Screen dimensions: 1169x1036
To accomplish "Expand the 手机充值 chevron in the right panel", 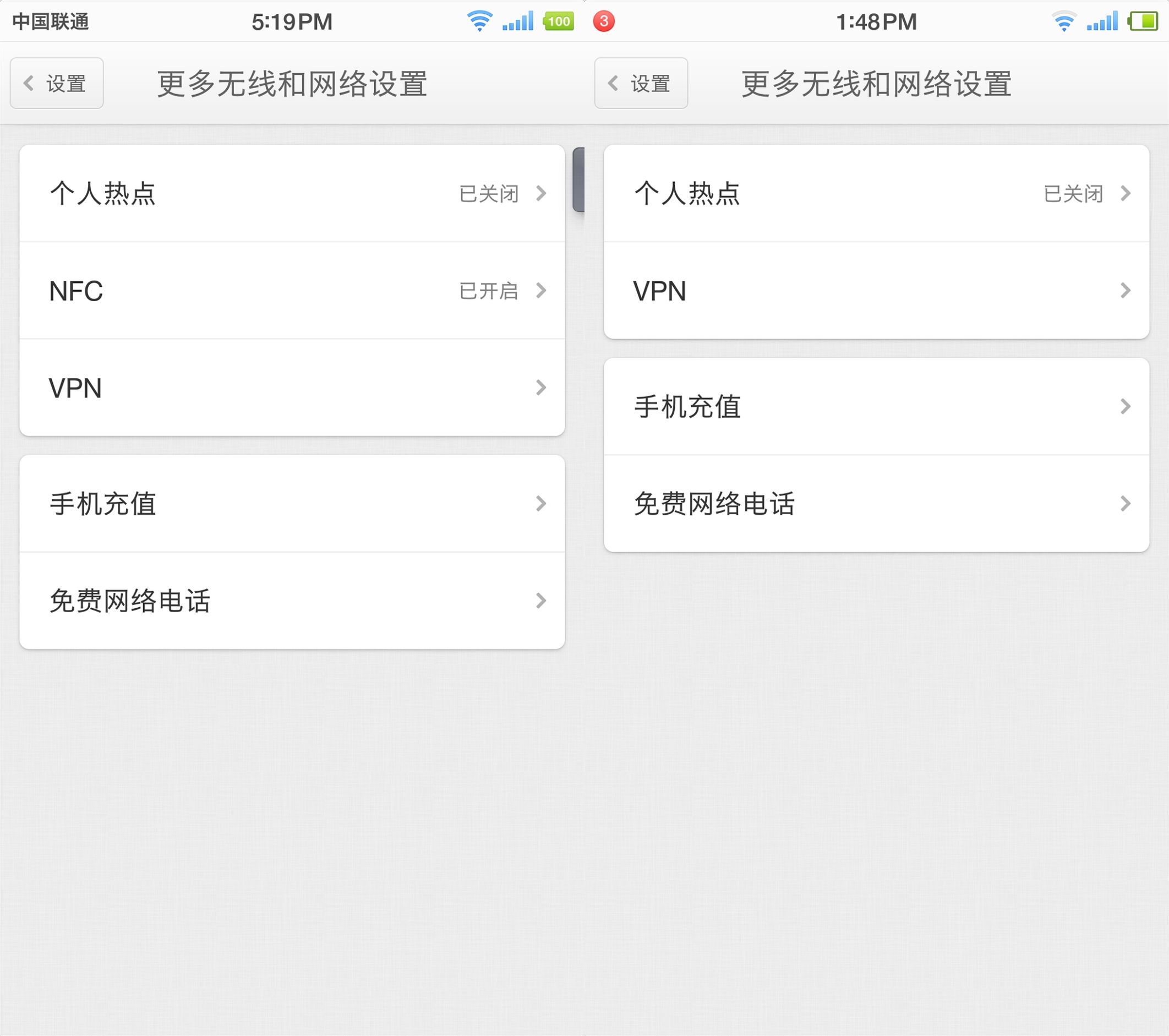I will coord(1125,407).
